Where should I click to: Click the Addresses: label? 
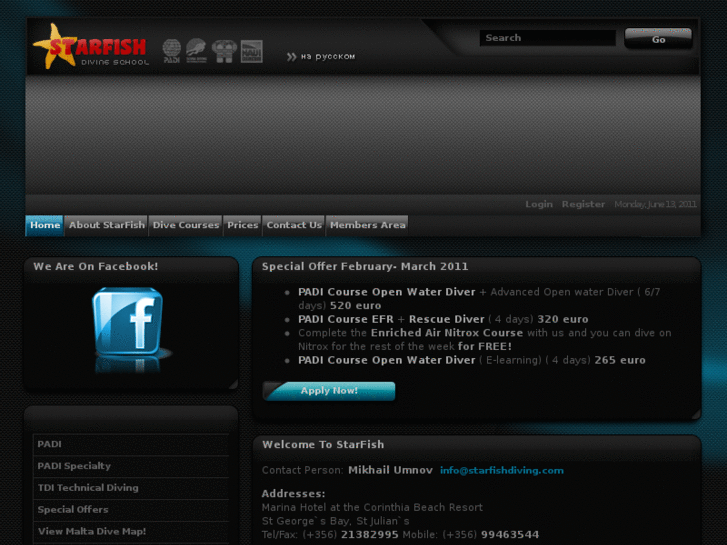tap(293, 494)
